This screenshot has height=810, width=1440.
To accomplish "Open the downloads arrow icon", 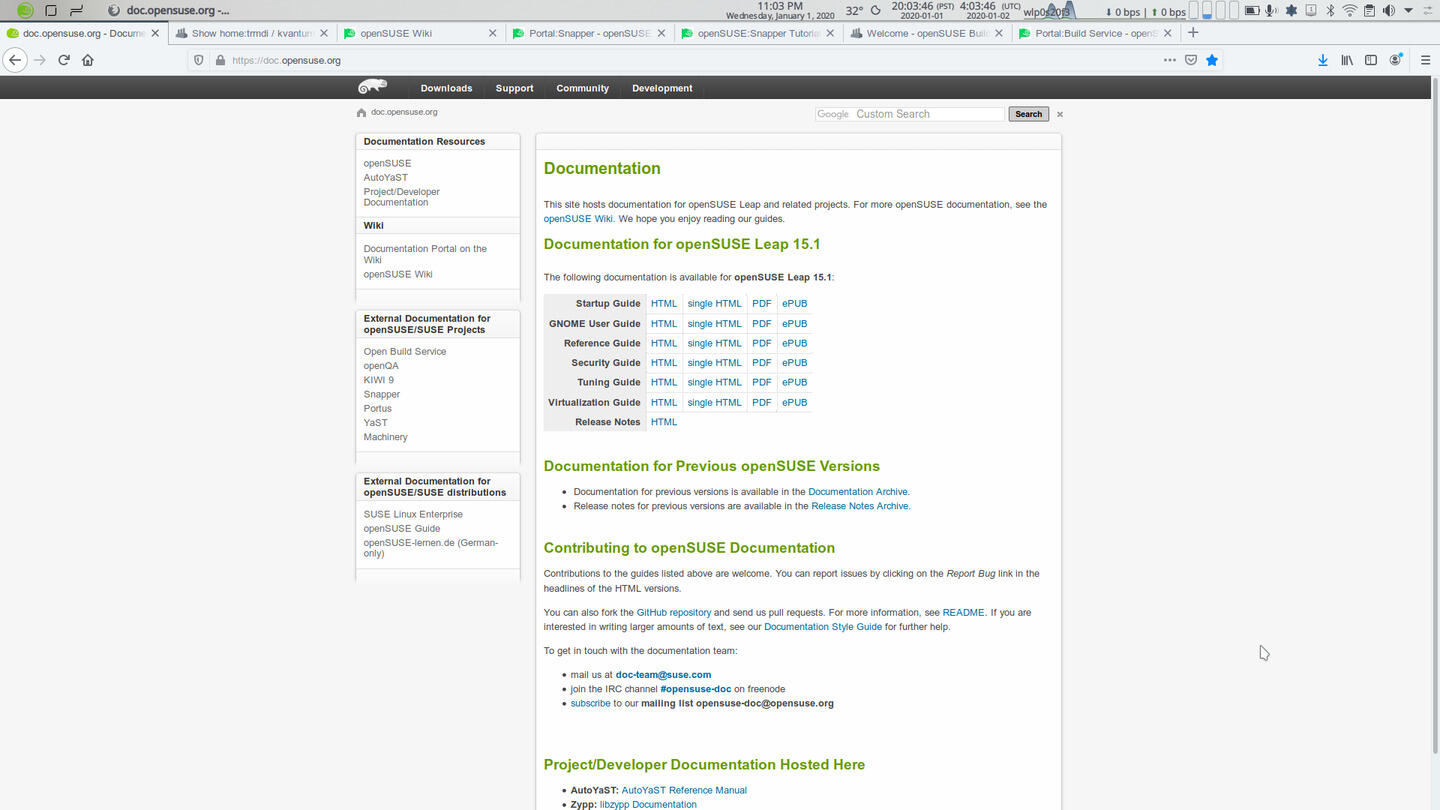I will coord(1323,60).
